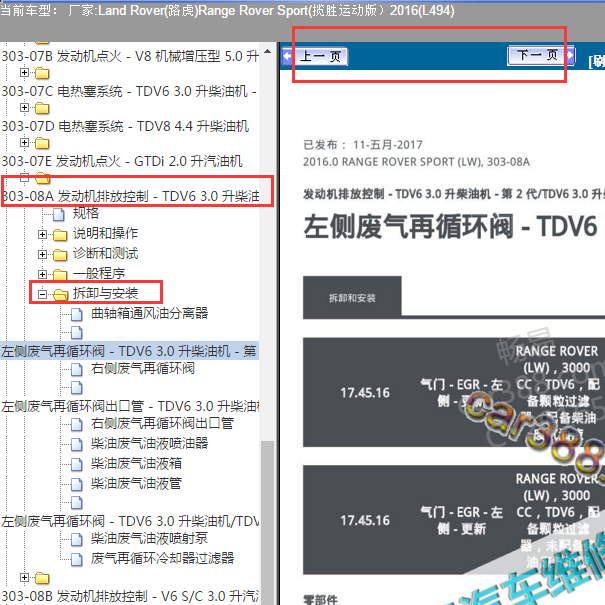Viewport: 605px width, 605px height.
Task: Expand folder above 303-08B 发动机排放控制
Action: point(24,577)
